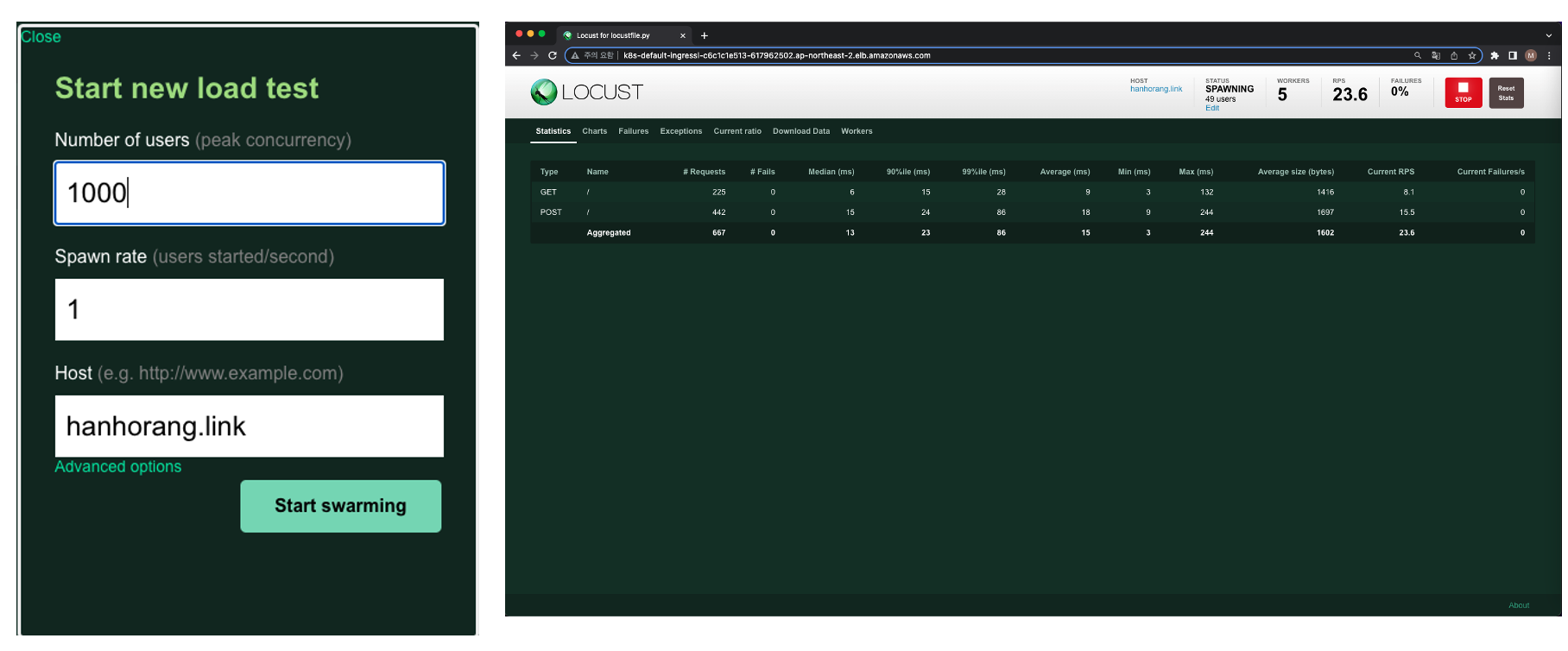This screenshot has height=651, width=1568.
Task: Click the share page icon
Action: pos(1454,55)
